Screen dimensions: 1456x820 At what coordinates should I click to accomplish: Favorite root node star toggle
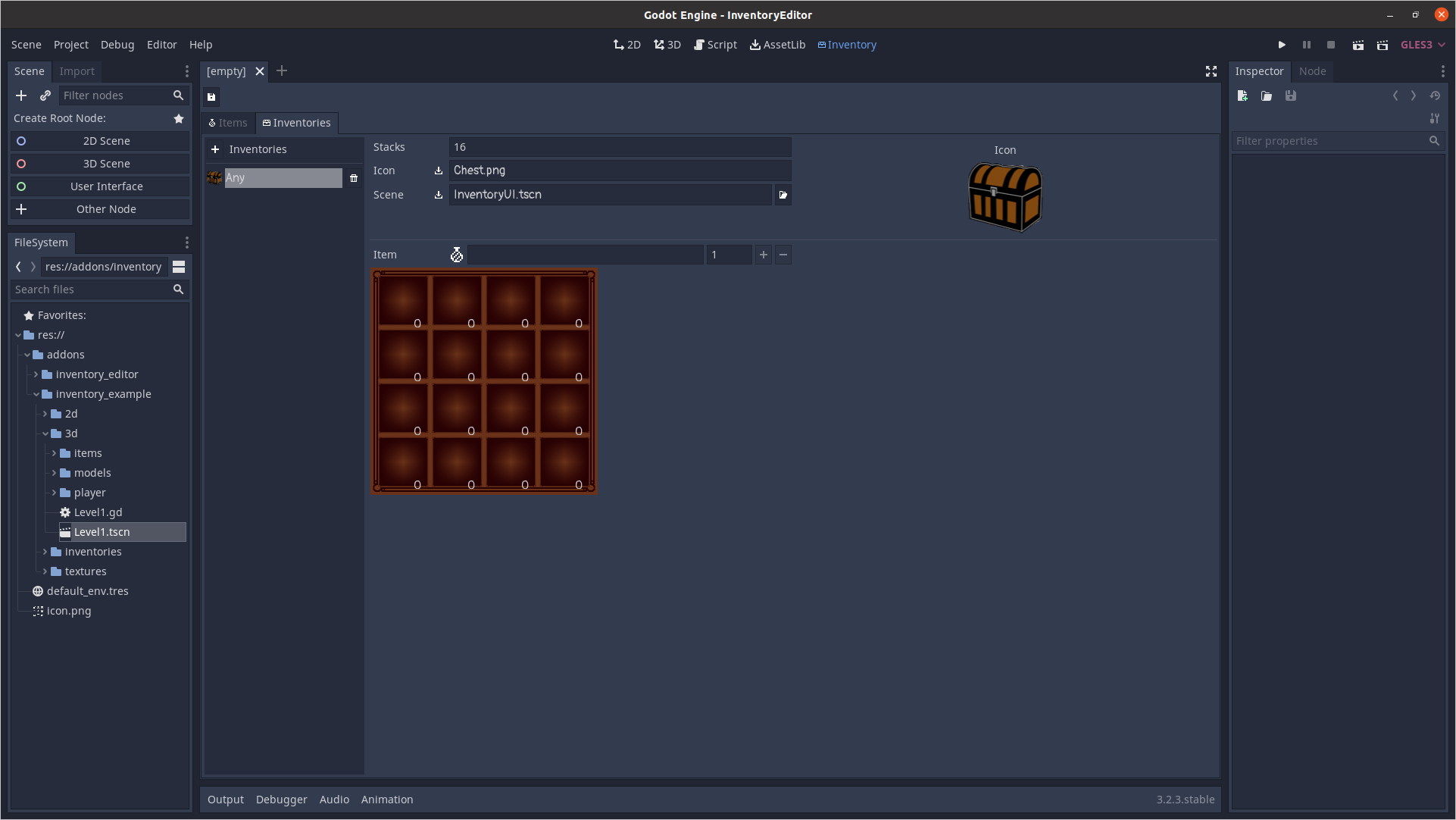179,118
